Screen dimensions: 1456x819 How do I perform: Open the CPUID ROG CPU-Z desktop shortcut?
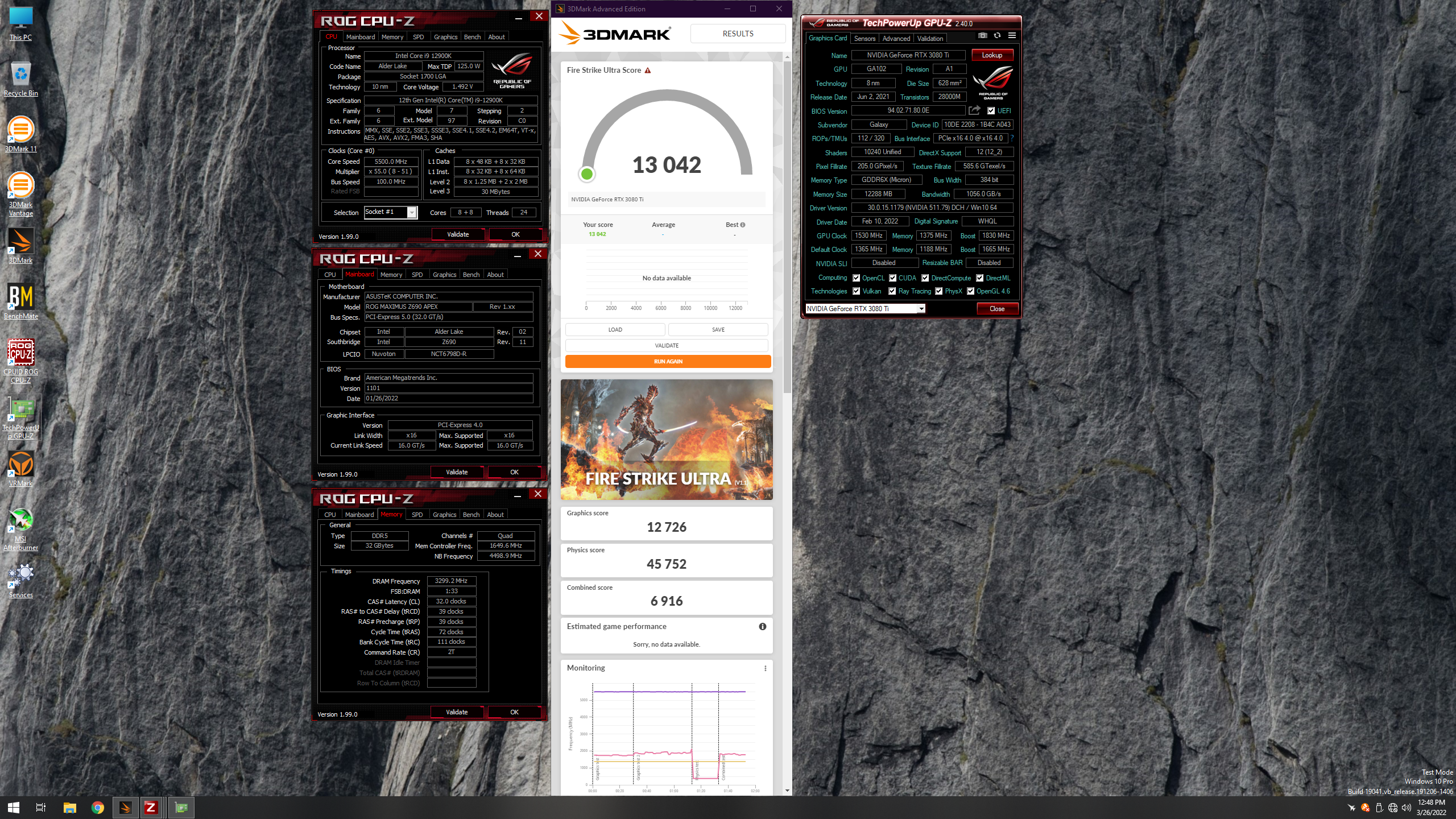(21, 362)
